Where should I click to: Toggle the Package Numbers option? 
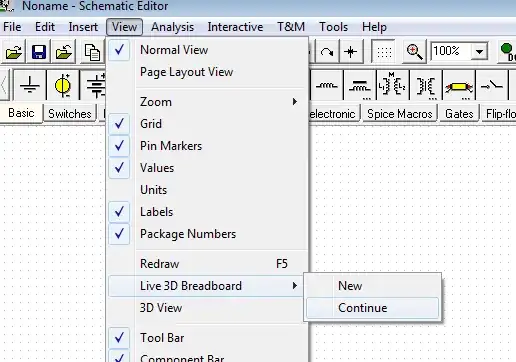click(x=207, y=234)
